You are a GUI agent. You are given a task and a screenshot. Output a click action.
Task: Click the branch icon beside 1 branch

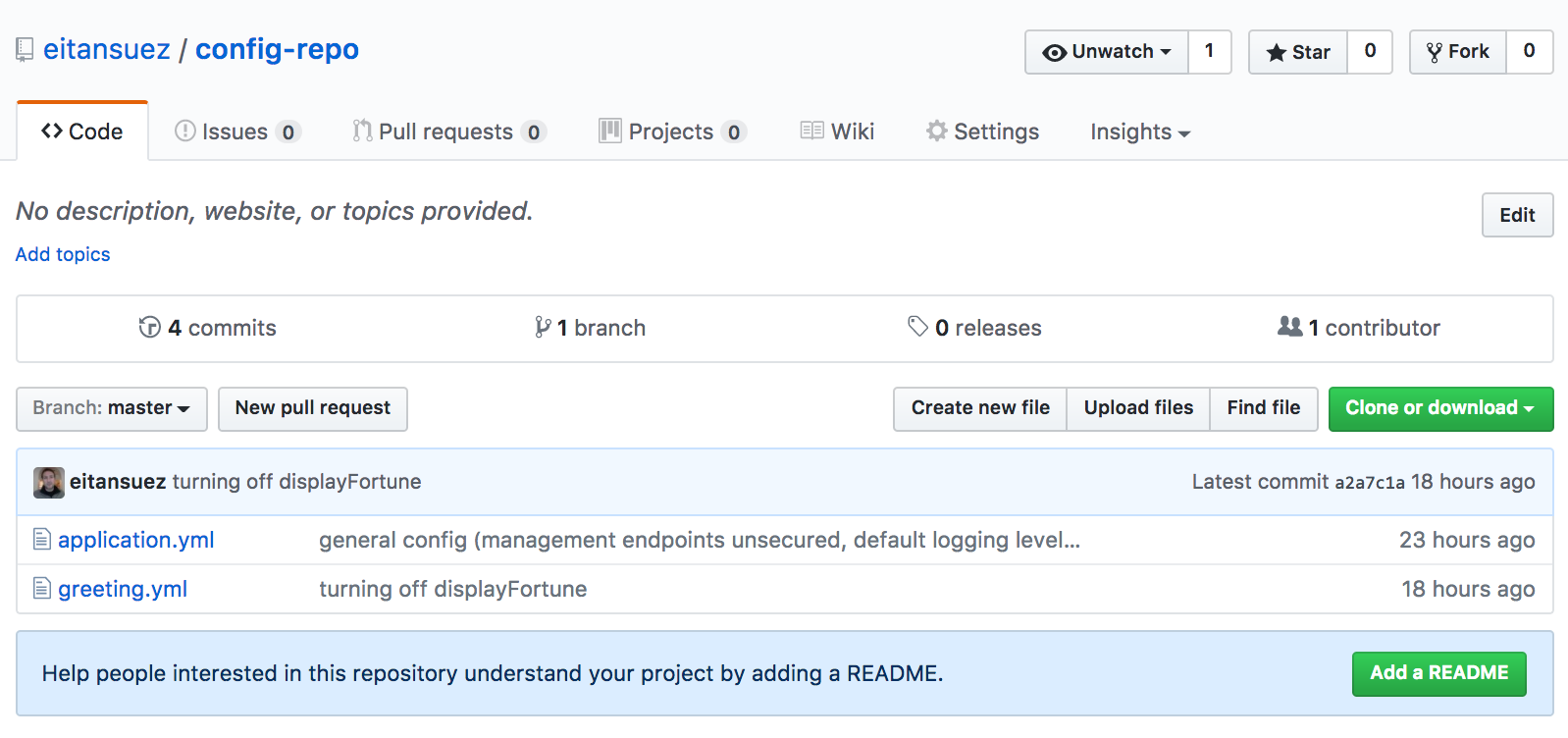[542, 327]
